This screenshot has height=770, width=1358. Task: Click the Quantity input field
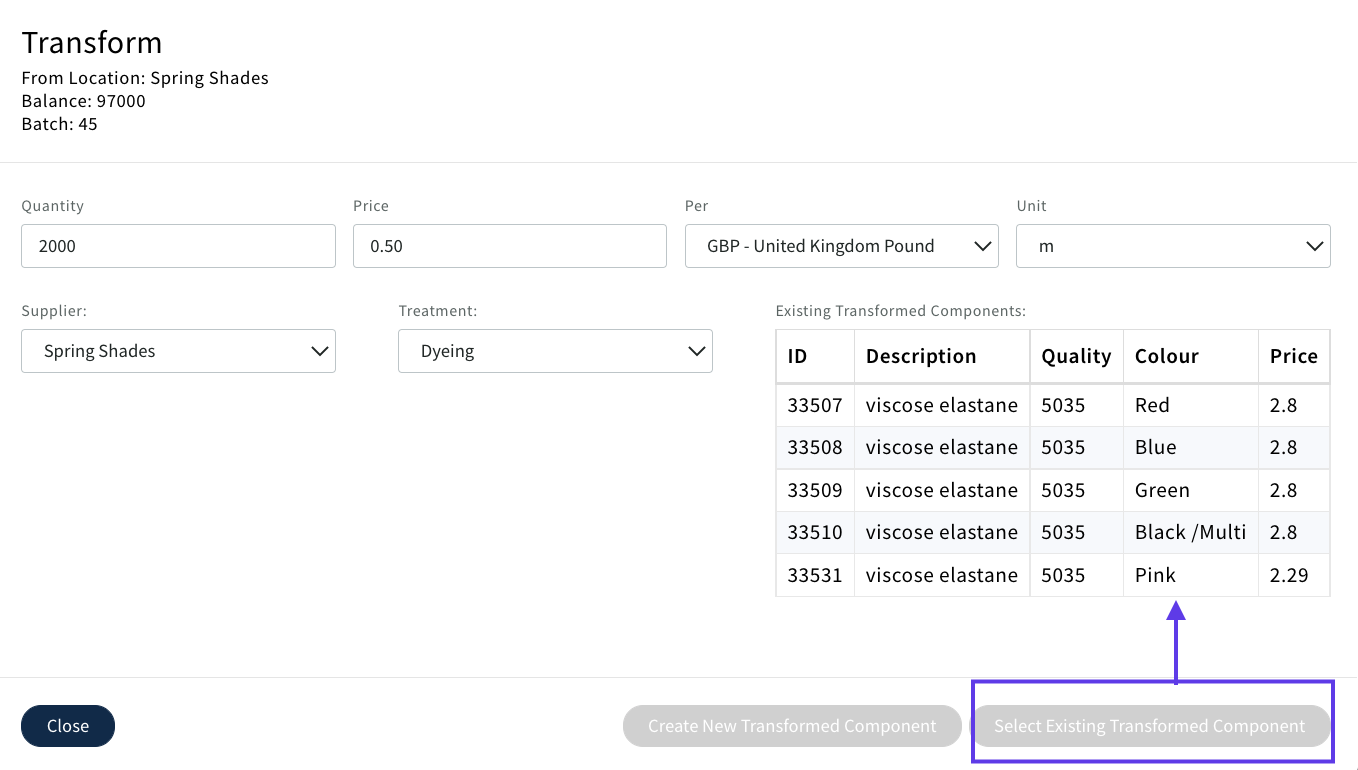tap(178, 246)
